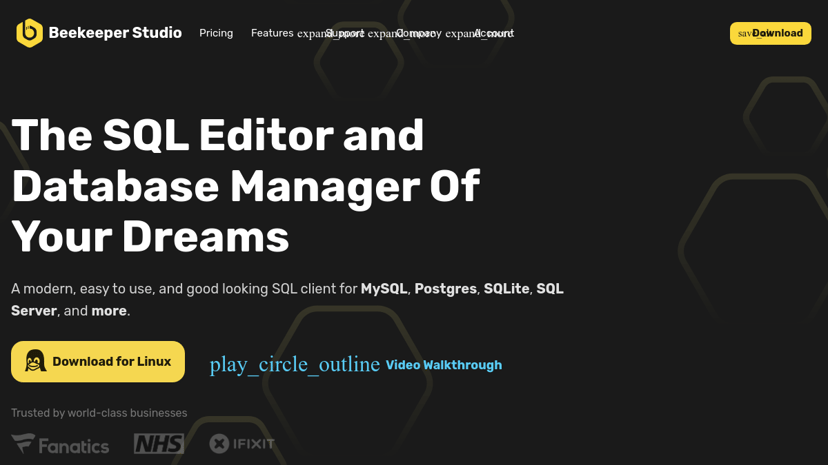Screen dimensions: 828x465
Task: Click Download for Linux button
Action: 98,362
